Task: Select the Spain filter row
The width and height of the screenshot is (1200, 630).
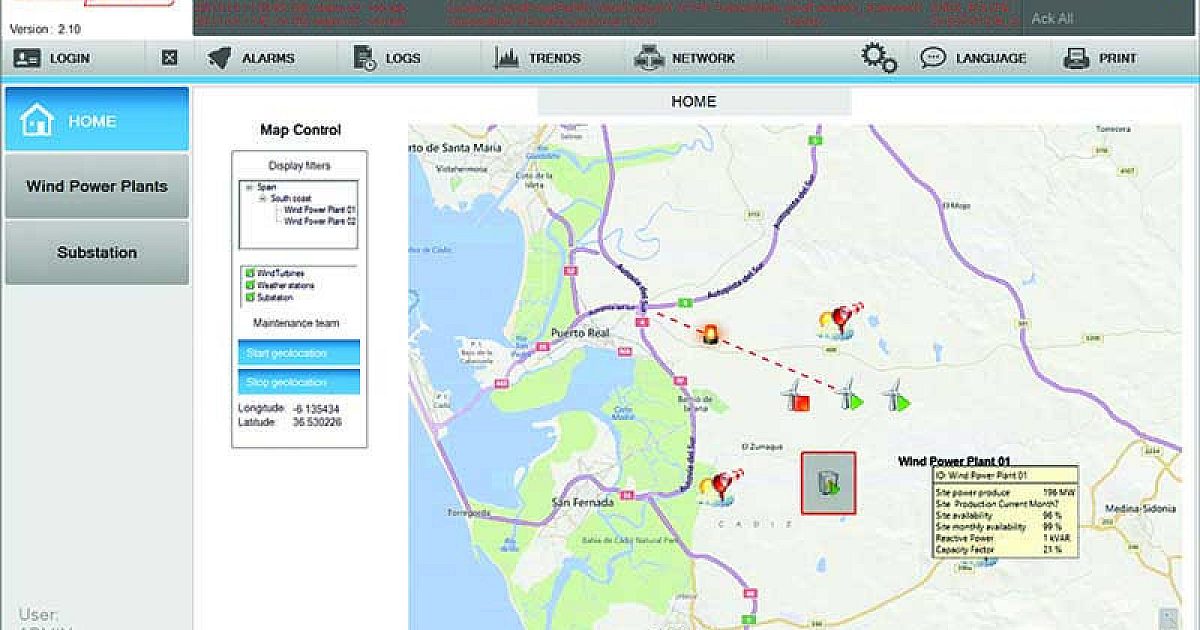Action: 266,187
